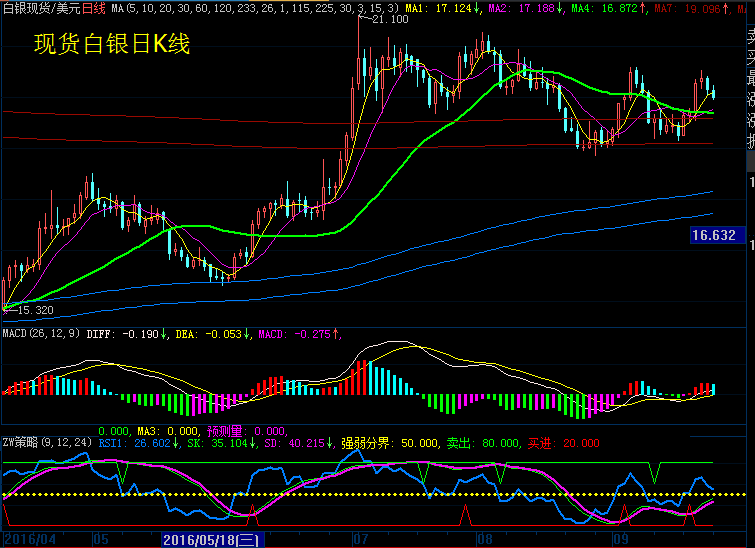This screenshot has height=548, width=755.
Task: Click the 2016/05/18(三) date marker
Action: pos(211,539)
